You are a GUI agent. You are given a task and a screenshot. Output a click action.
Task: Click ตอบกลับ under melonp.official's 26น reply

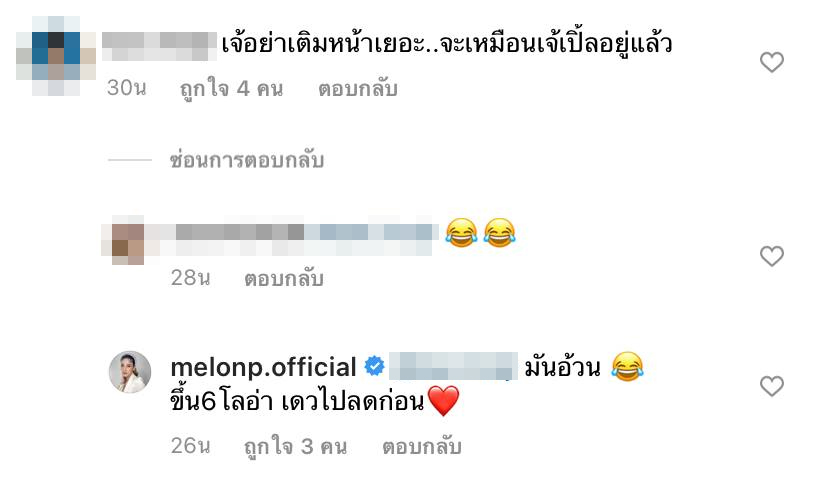(421, 447)
